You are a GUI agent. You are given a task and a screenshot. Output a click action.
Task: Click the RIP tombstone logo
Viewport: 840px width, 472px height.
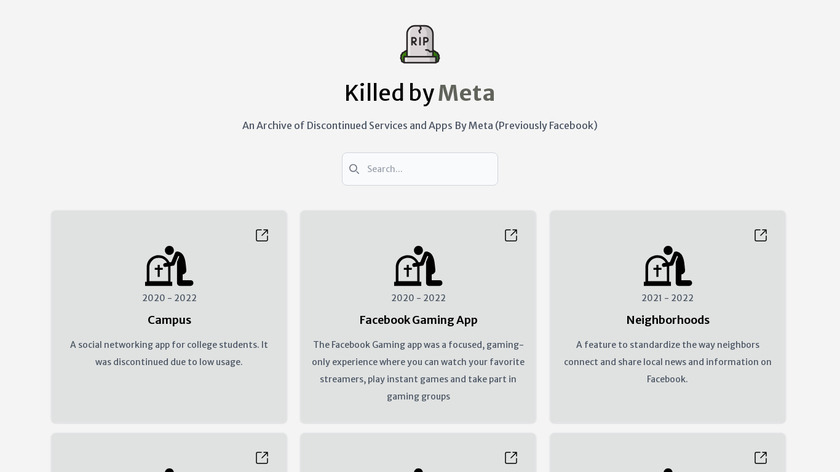(x=420, y=45)
